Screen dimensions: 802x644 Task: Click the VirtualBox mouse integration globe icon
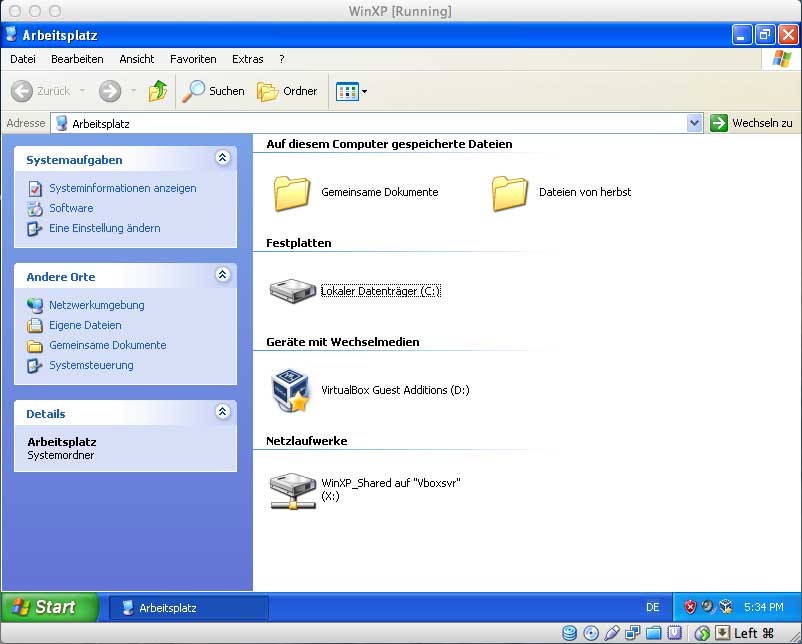point(702,633)
